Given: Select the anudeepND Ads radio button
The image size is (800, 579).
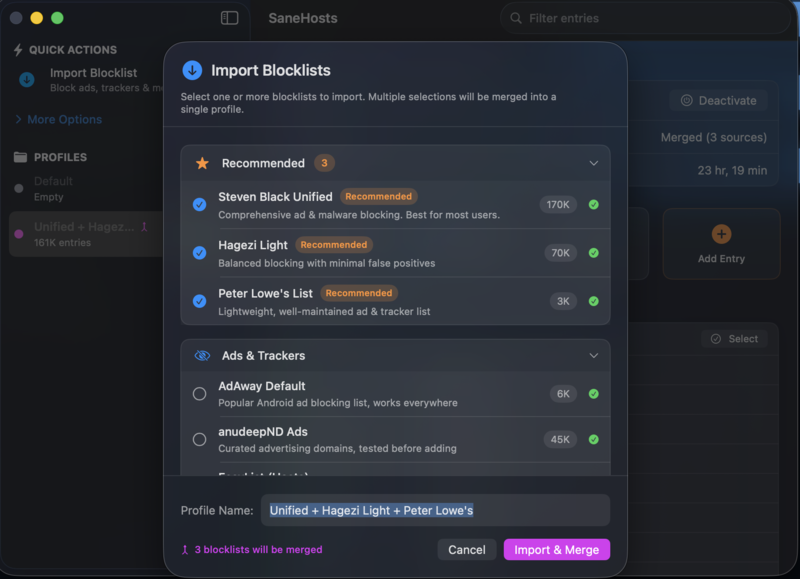Looking at the screenshot, I should (x=198, y=439).
